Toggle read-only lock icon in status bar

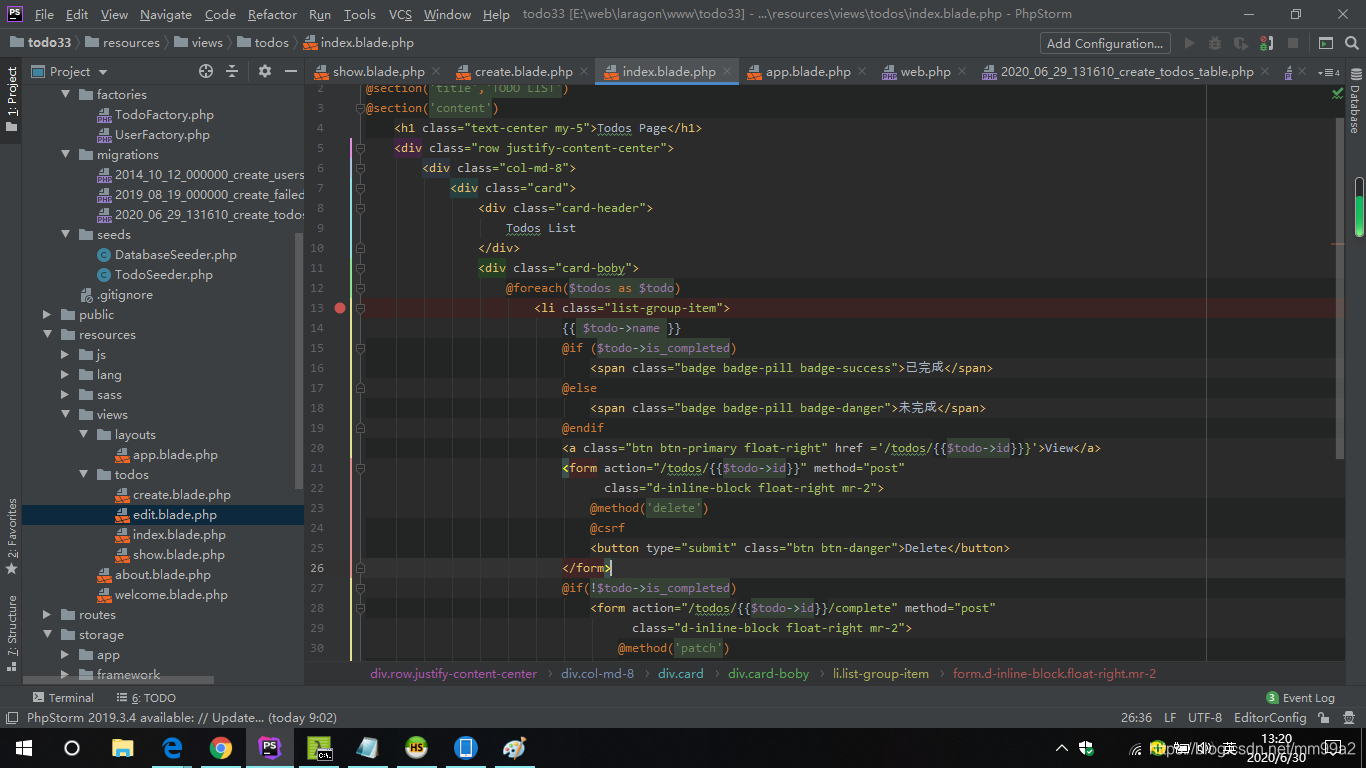[1324, 718]
